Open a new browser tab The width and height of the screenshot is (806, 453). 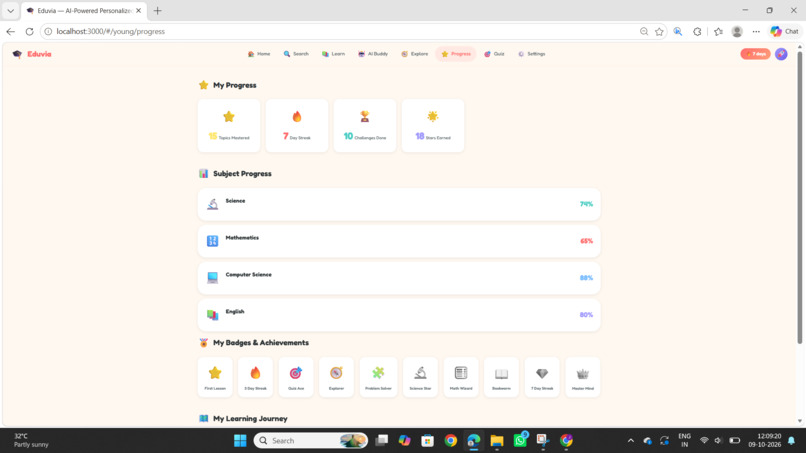(157, 11)
